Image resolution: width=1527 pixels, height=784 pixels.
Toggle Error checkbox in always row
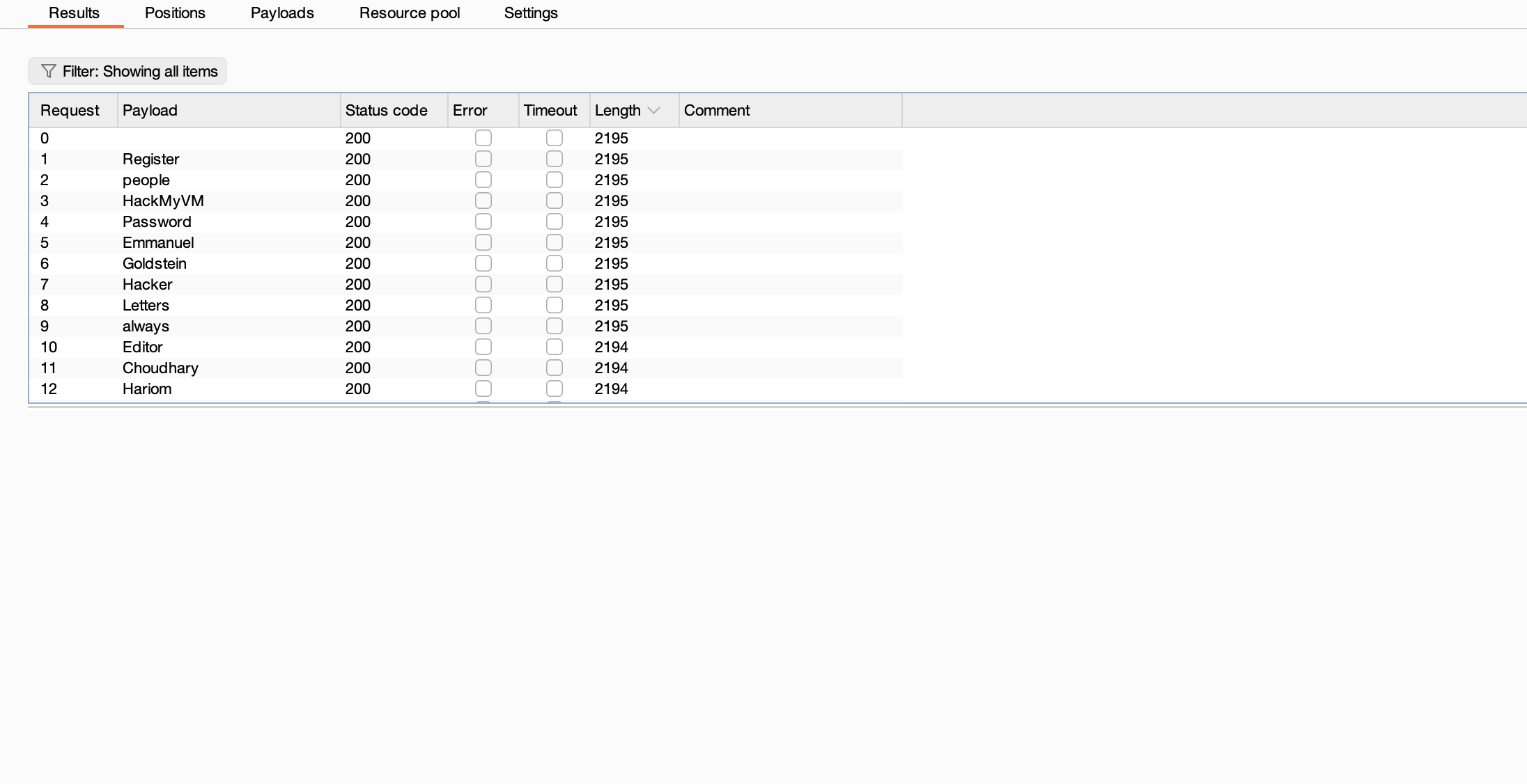pyautogui.click(x=483, y=326)
